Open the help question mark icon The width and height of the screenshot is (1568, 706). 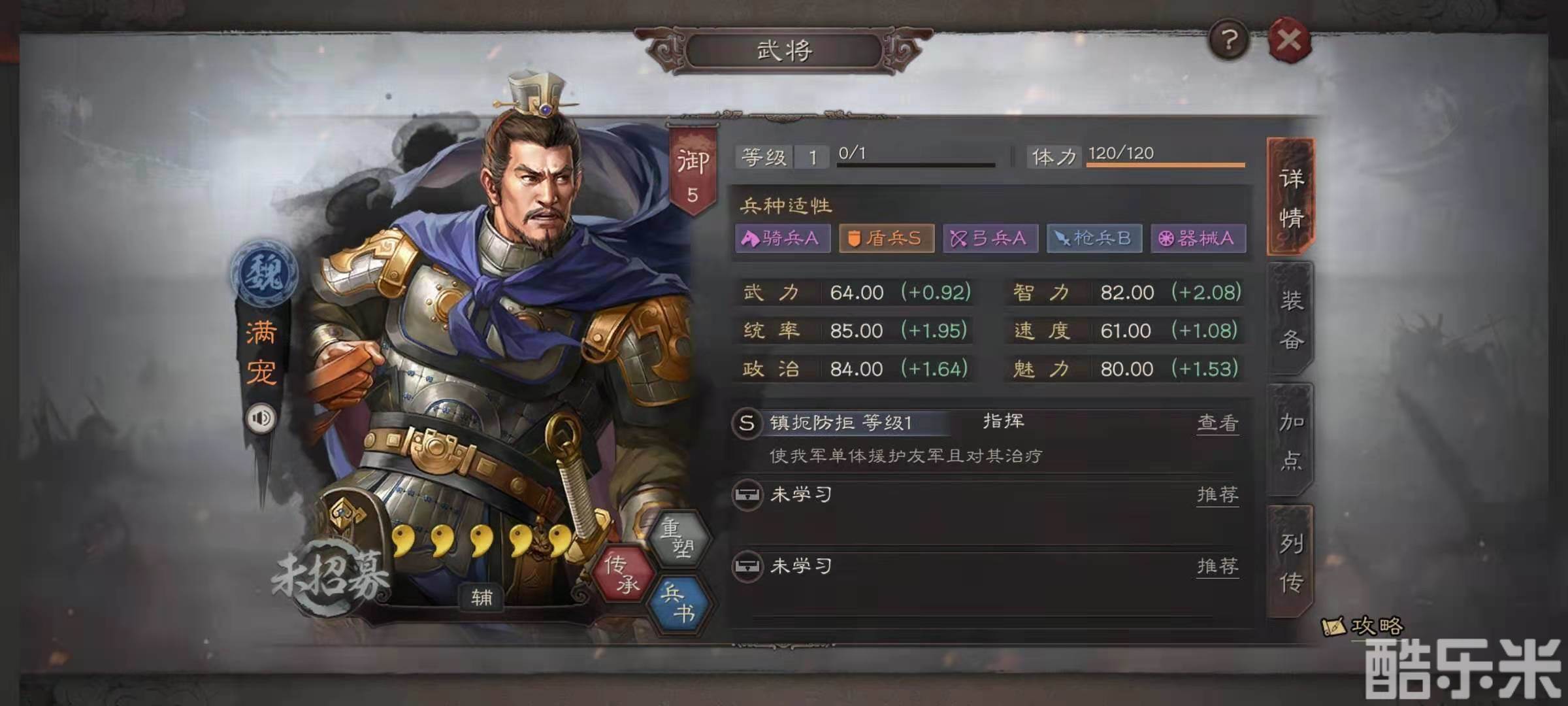click(1228, 41)
